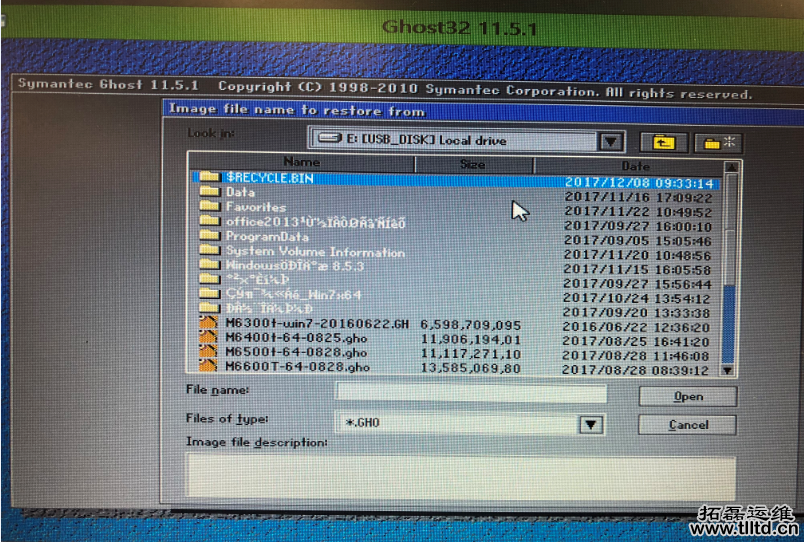
Task: Select the ProgramData folder
Action: (x=262, y=237)
